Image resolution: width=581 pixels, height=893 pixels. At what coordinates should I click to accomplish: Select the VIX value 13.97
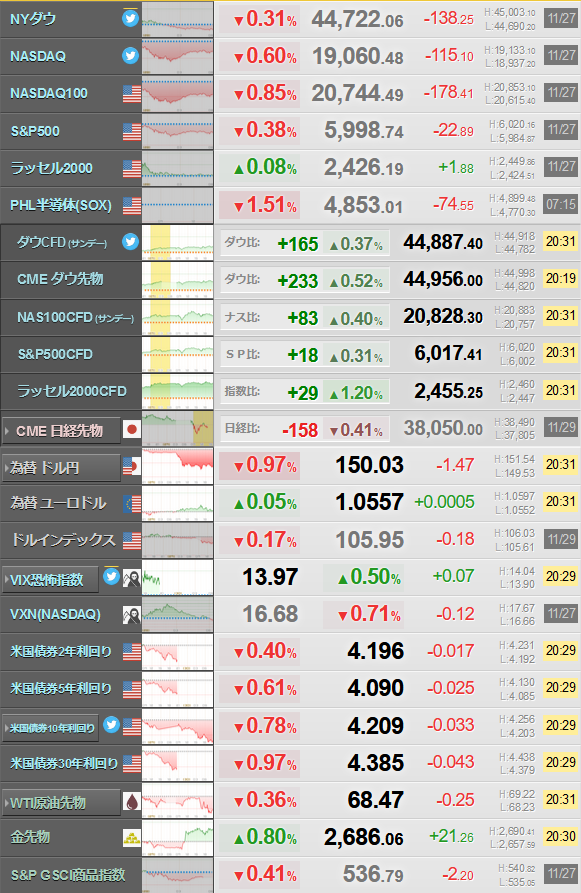(270, 577)
